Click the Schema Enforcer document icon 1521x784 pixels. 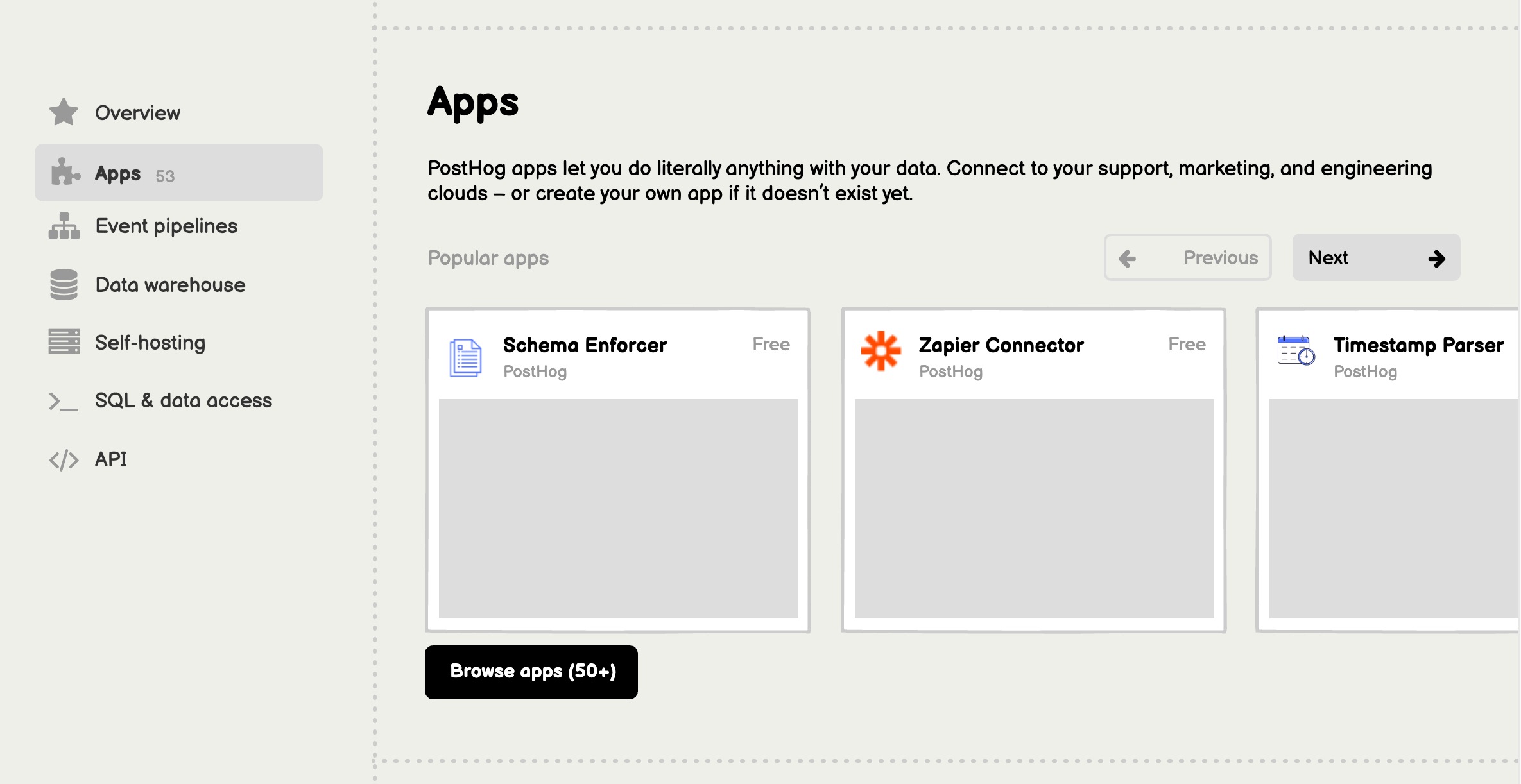(466, 357)
